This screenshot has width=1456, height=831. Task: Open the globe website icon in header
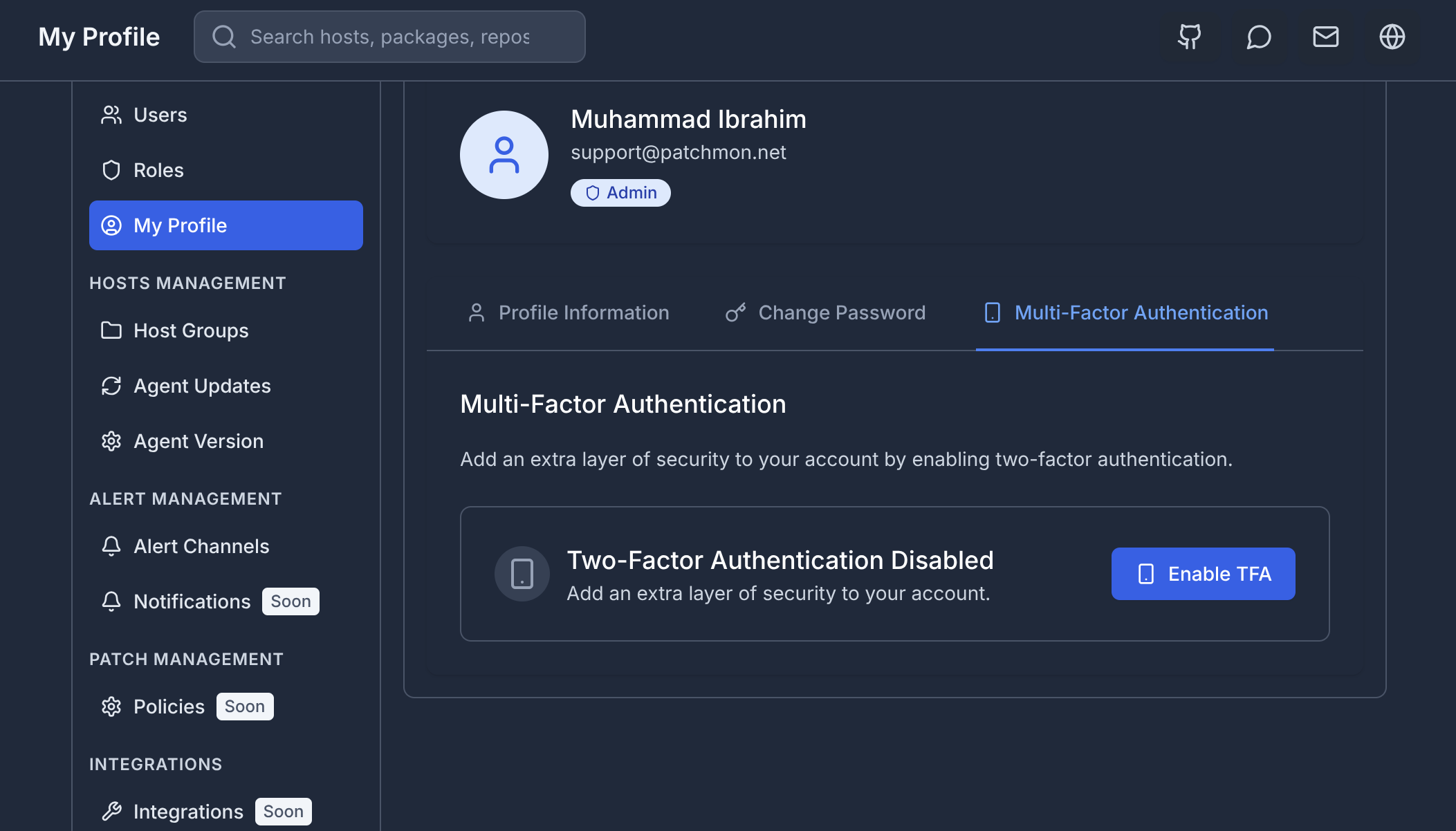point(1392,37)
